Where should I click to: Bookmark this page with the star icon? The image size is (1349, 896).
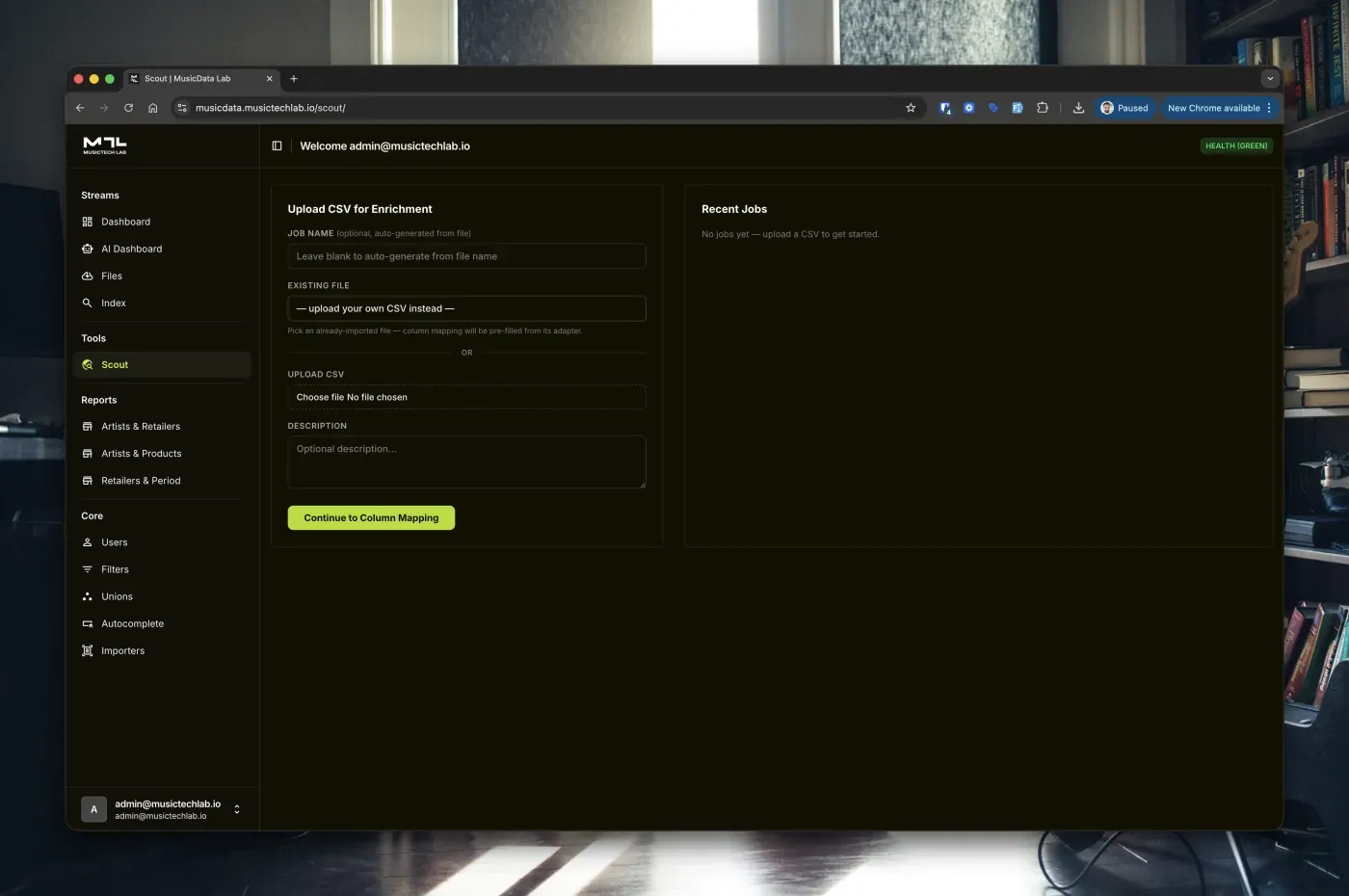click(911, 108)
